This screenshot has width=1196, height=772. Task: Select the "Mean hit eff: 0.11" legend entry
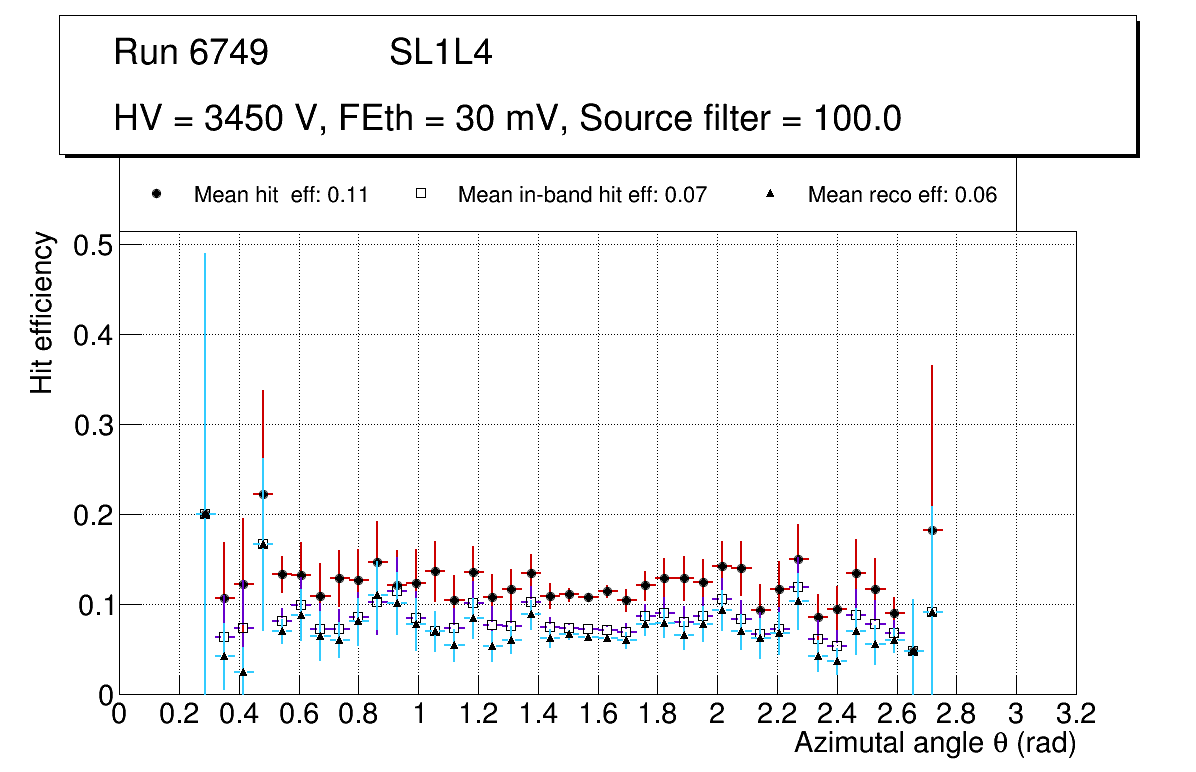tap(281, 195)
